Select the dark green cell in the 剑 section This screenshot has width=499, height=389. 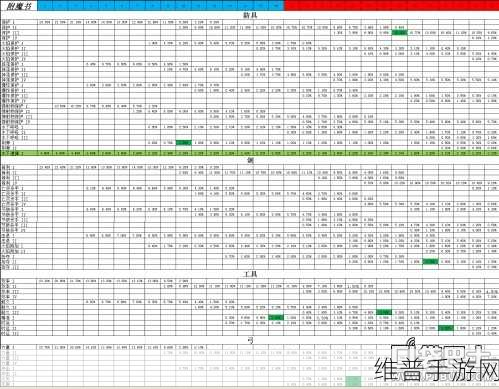pyautogui.click(x=430, y=262)
